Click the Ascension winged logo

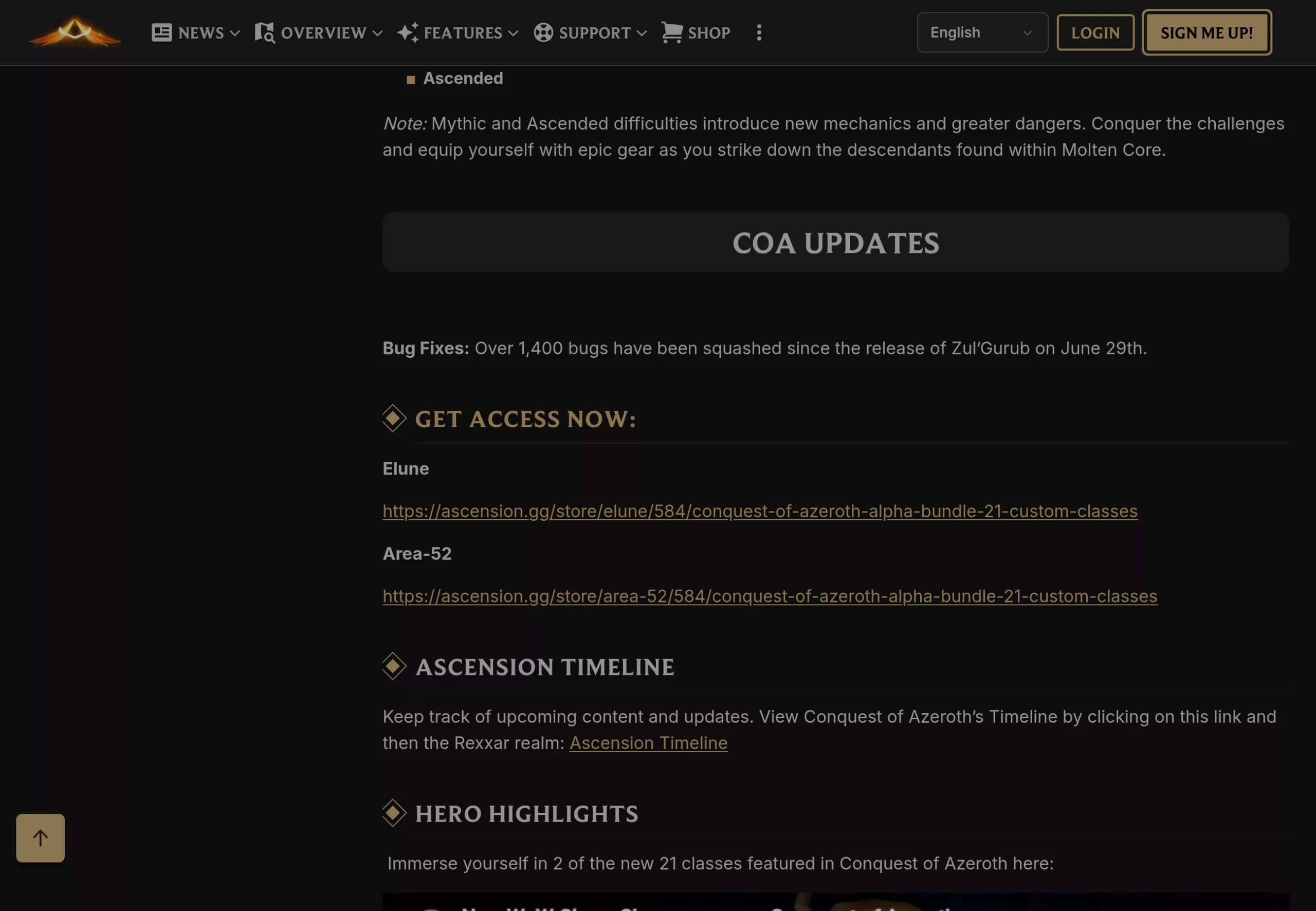tap(75, 32)
